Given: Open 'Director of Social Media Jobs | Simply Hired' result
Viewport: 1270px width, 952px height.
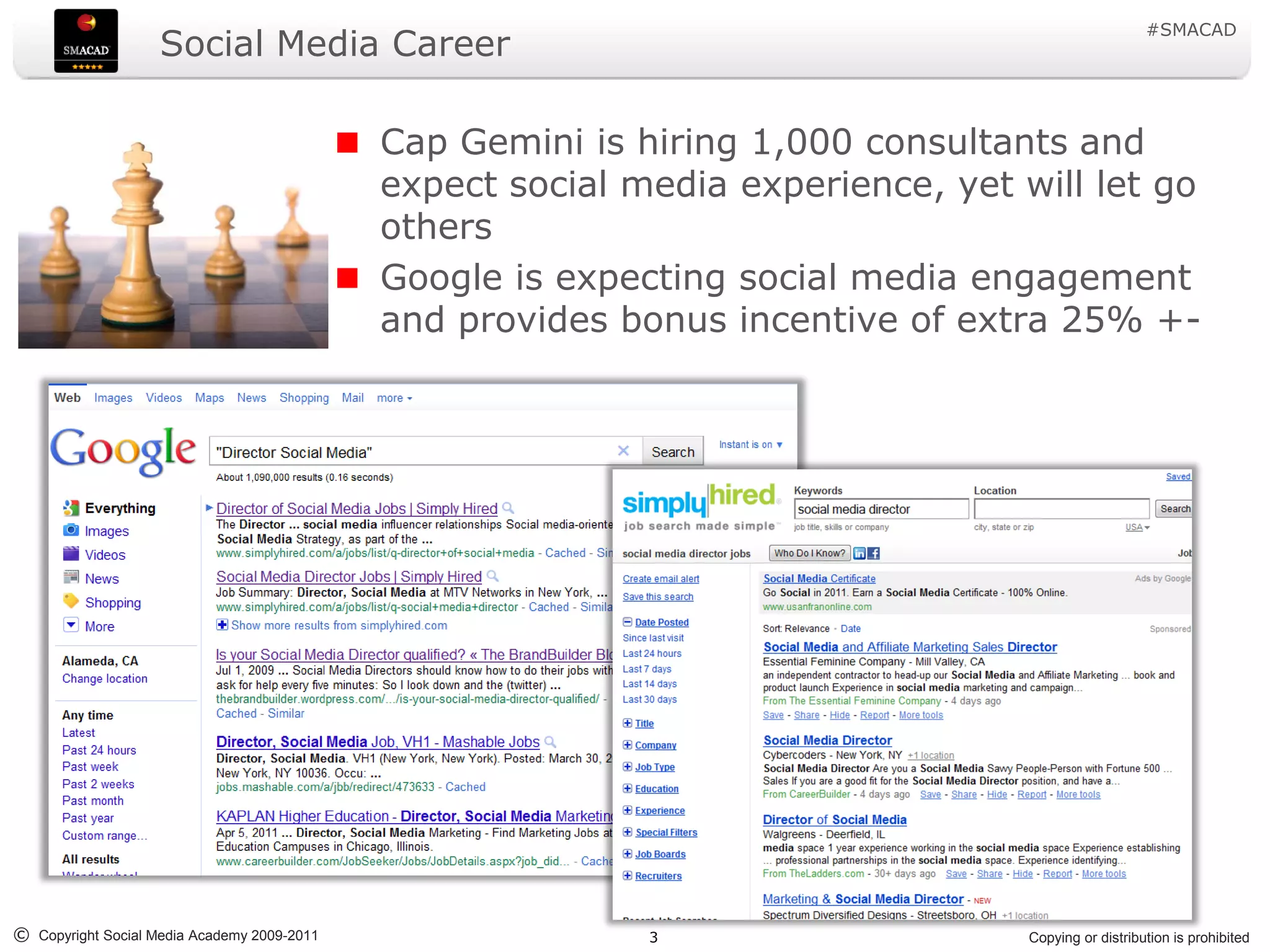Looking at the screenshot, I should point(357,508).
